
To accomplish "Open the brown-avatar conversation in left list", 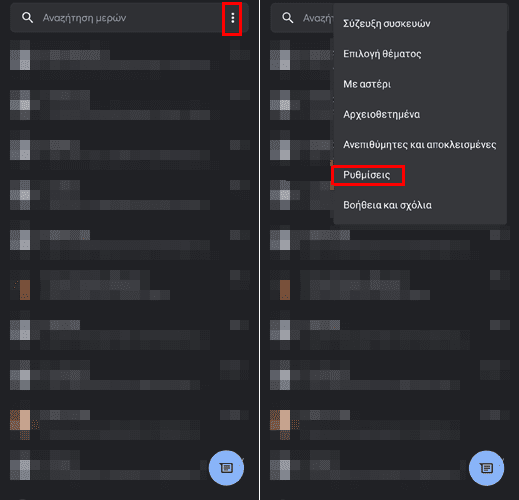I will (x=130, y=287).
